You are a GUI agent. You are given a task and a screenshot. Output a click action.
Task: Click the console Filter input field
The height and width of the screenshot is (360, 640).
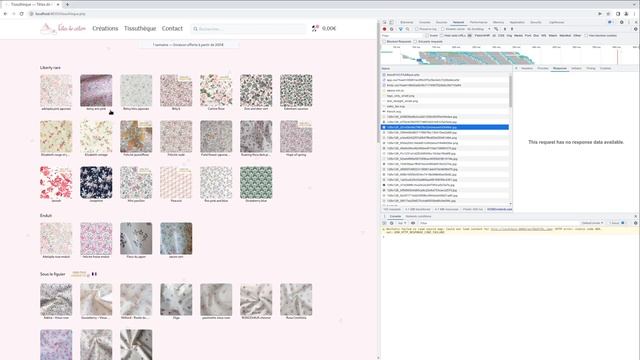click(x=498, y=223)
